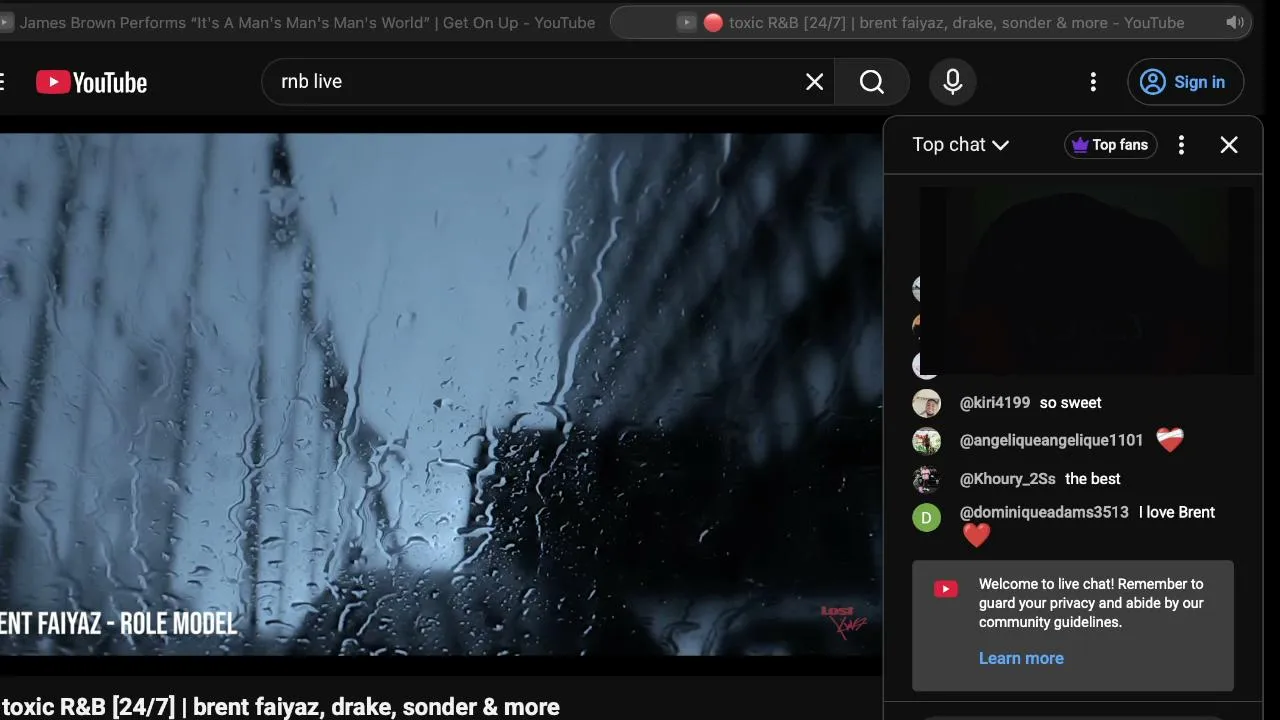Click the username @kiri4199

coord(995,403)
